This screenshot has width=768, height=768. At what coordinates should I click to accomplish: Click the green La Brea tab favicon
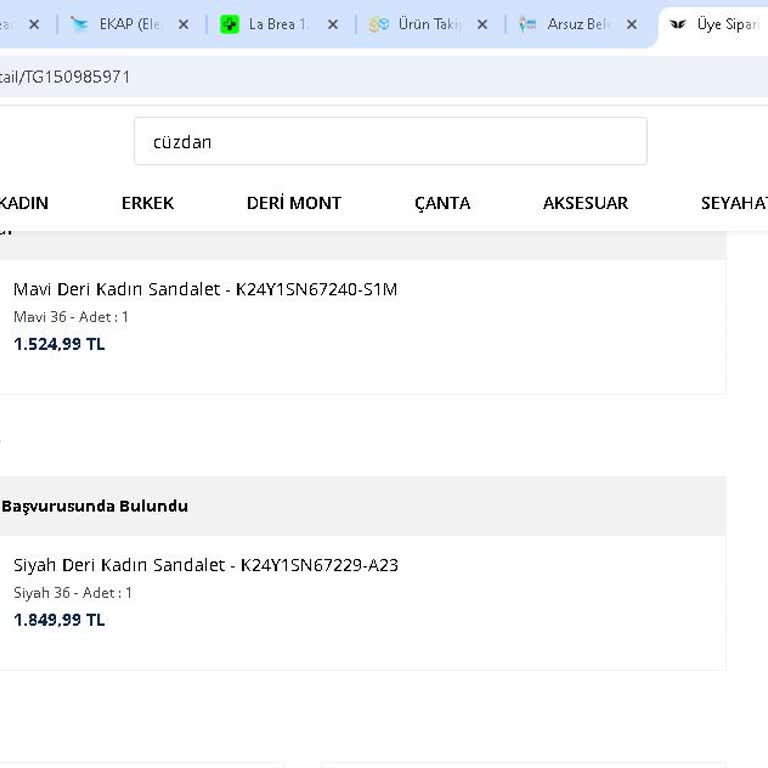[x=229, y=24]
